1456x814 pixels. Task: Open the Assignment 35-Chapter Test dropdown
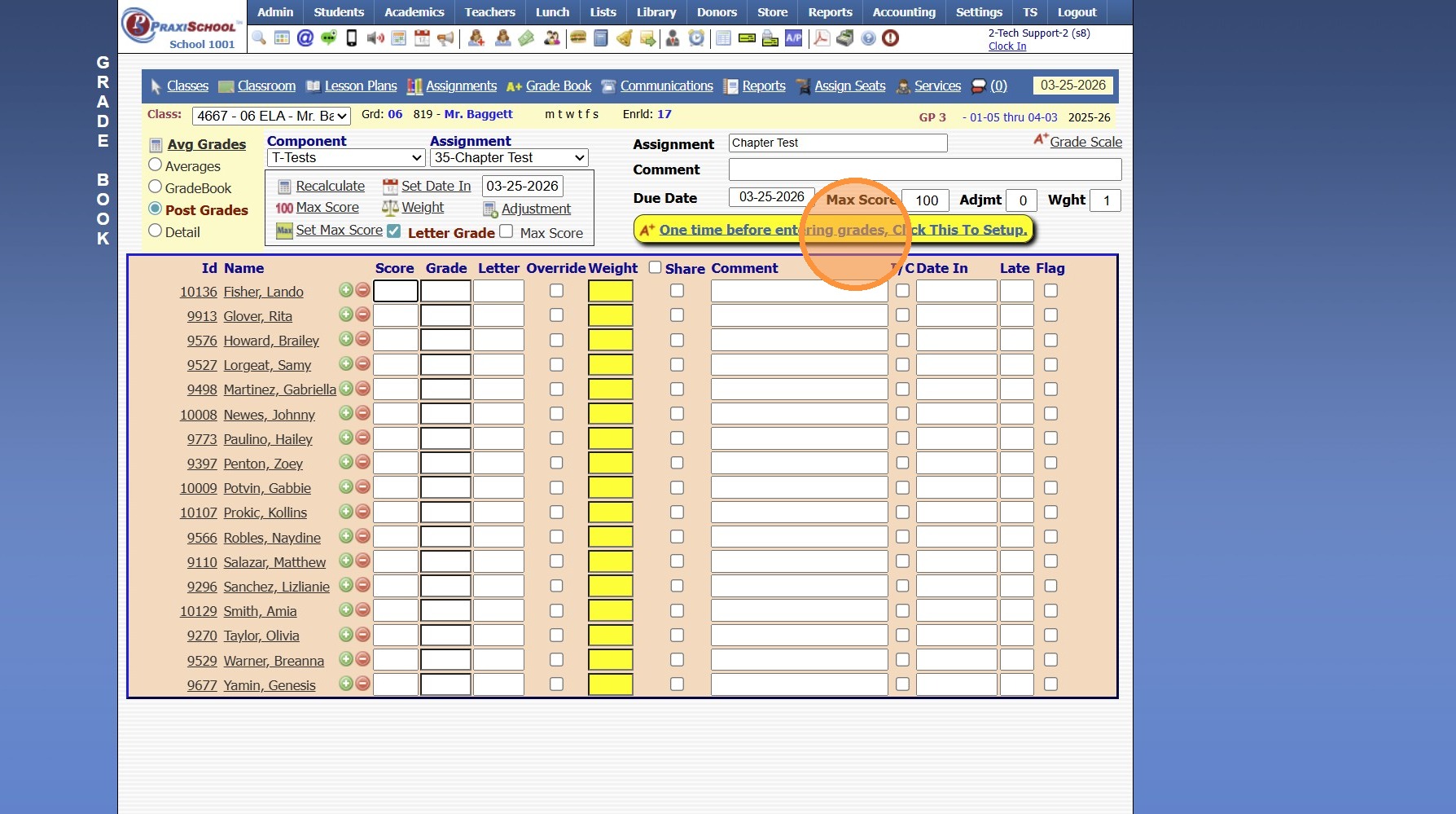pyautogui.click(x=509, y=157)
